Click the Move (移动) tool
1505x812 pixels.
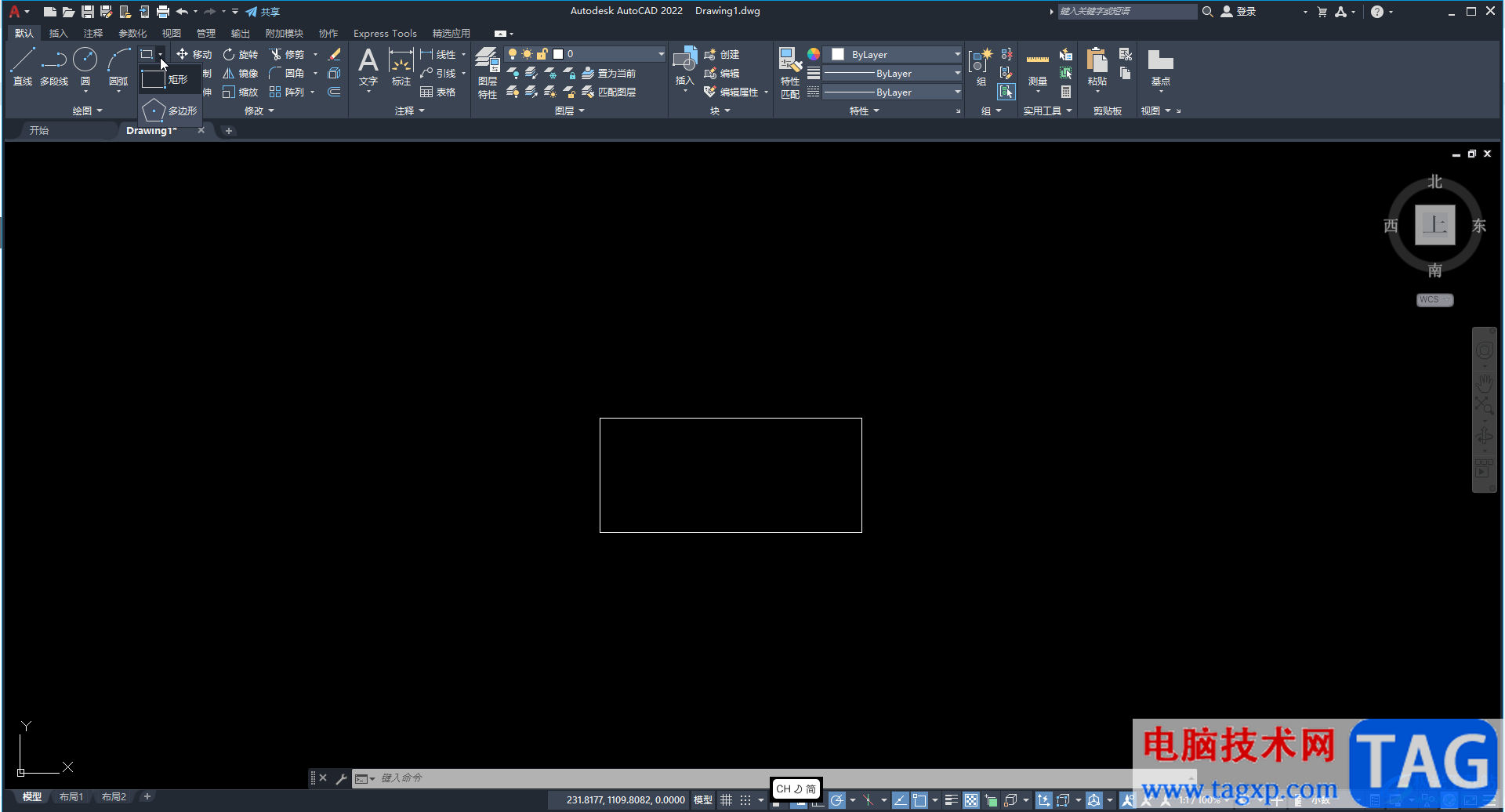194,54
